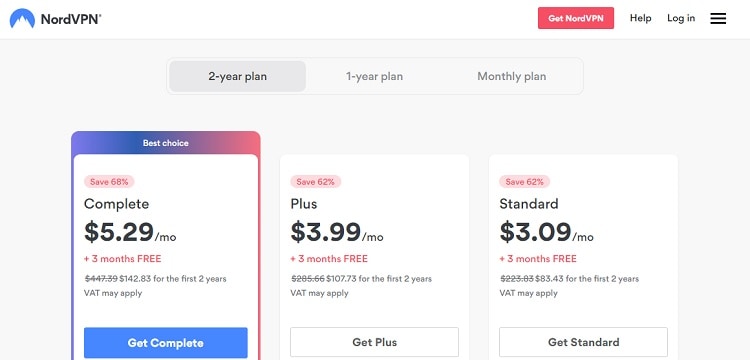Click the red Get NordVPN button
This screenshot has height=360, width=750.
coord(576,18)
